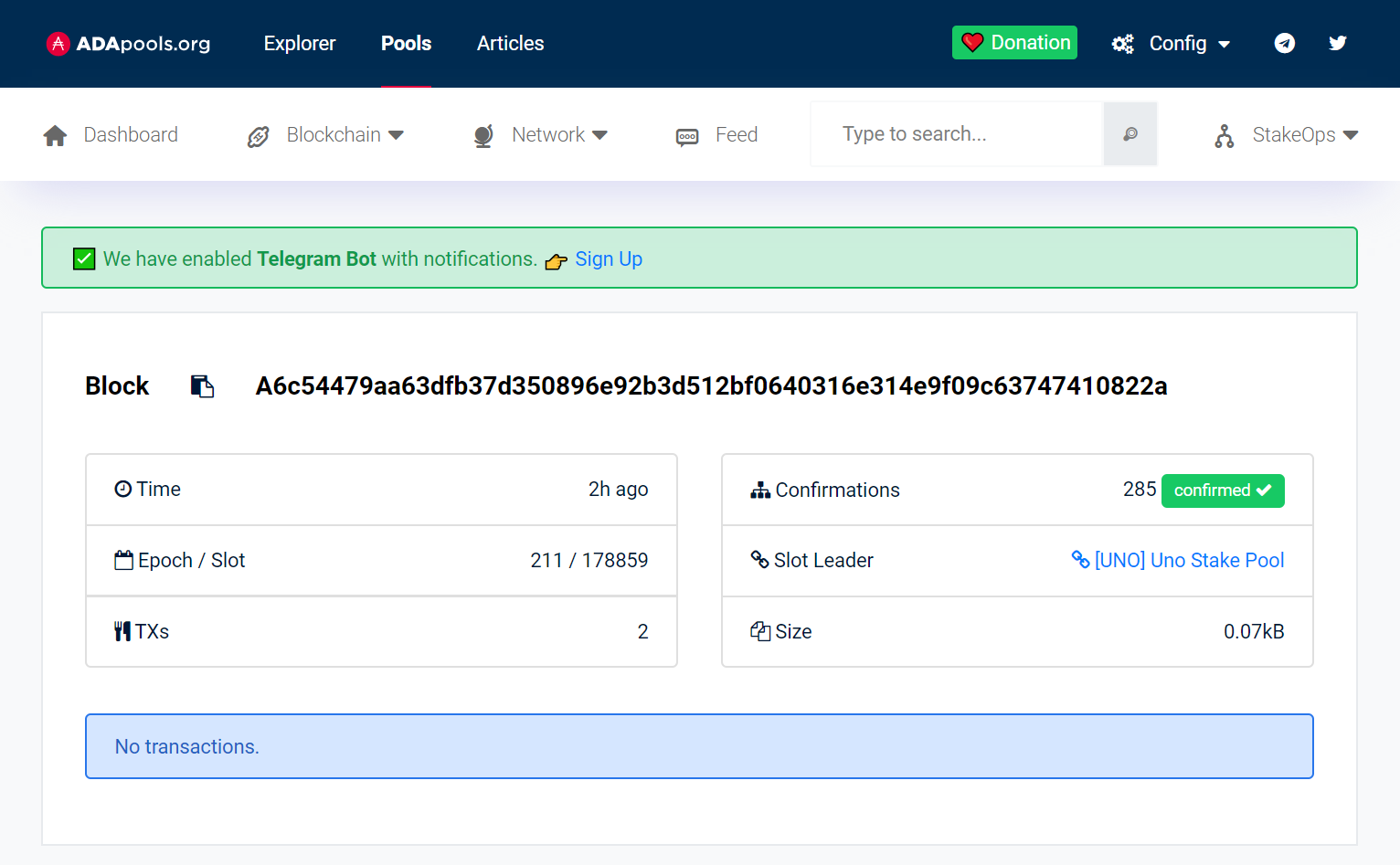Click the ADApools.org logo icon

point(58,43)
